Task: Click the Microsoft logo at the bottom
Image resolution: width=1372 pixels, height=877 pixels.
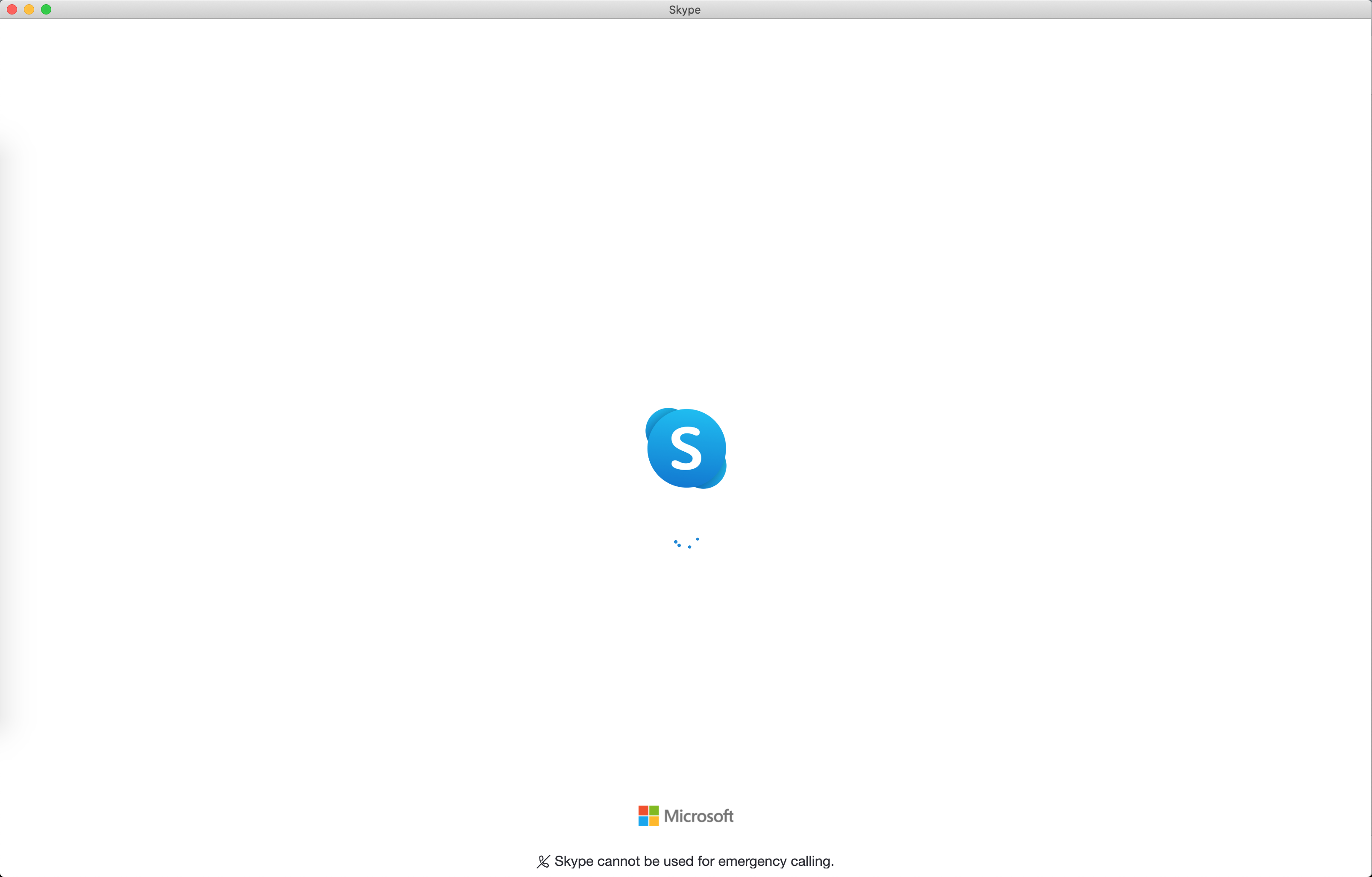Action: 686,816
